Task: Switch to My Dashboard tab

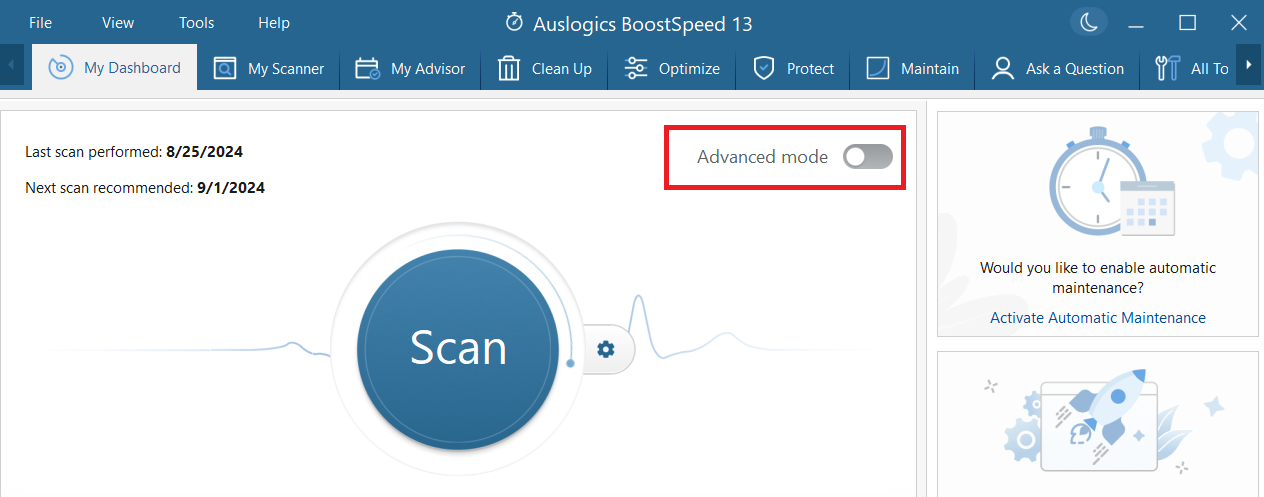Action: [x=115, y=68]
